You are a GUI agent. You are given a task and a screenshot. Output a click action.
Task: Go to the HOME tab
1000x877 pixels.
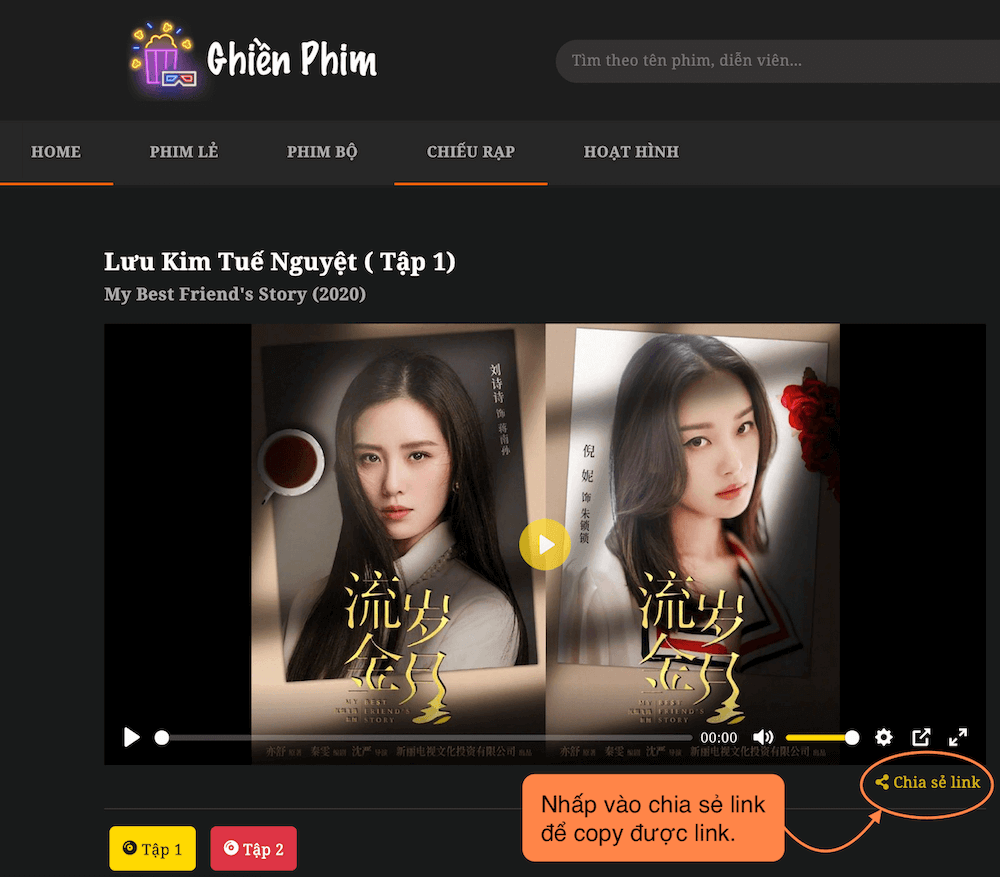(56, 152)
